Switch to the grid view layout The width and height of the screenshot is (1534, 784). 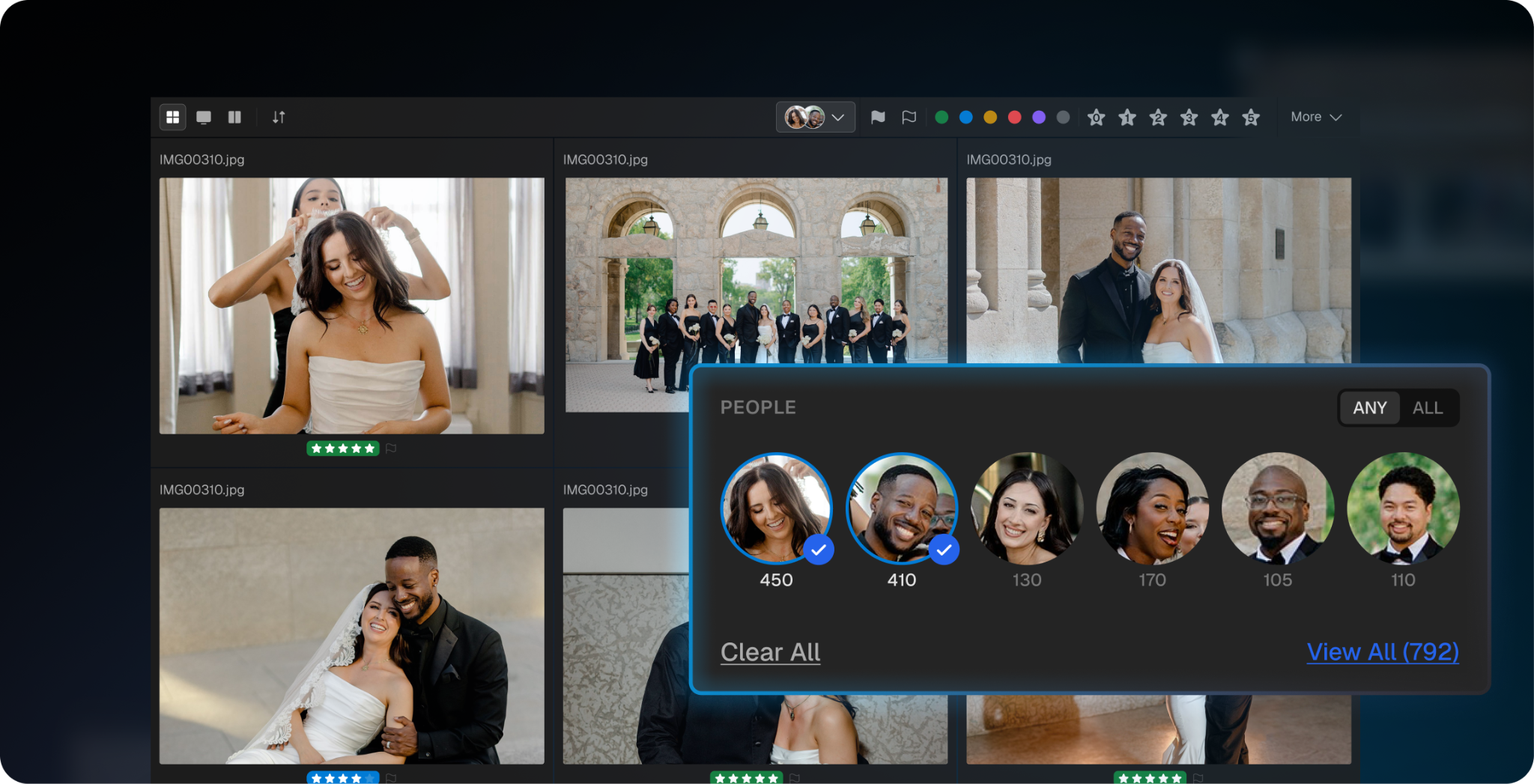(173, 117)
